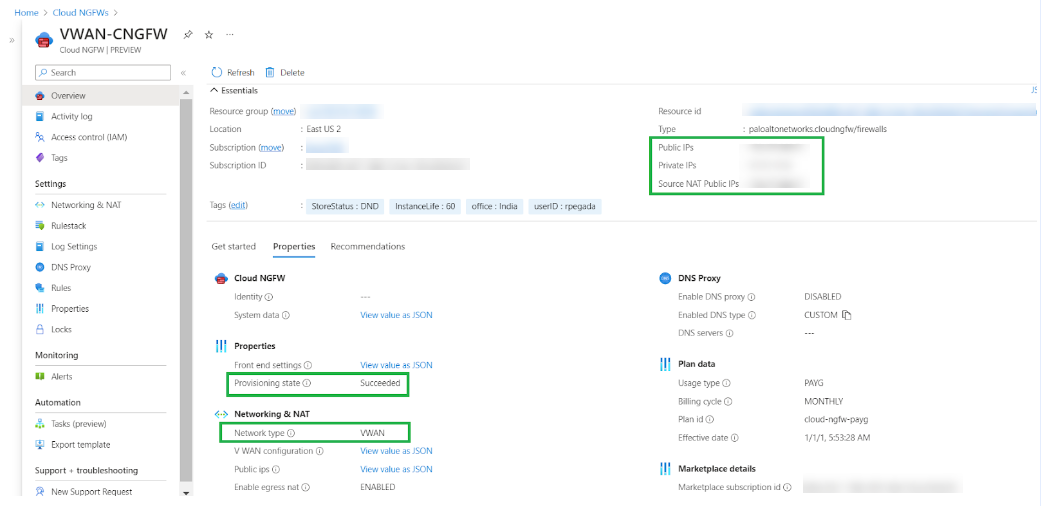
Task: Pin the VWAN-CNGFW resource to dashboard
Action: (188, 35)
